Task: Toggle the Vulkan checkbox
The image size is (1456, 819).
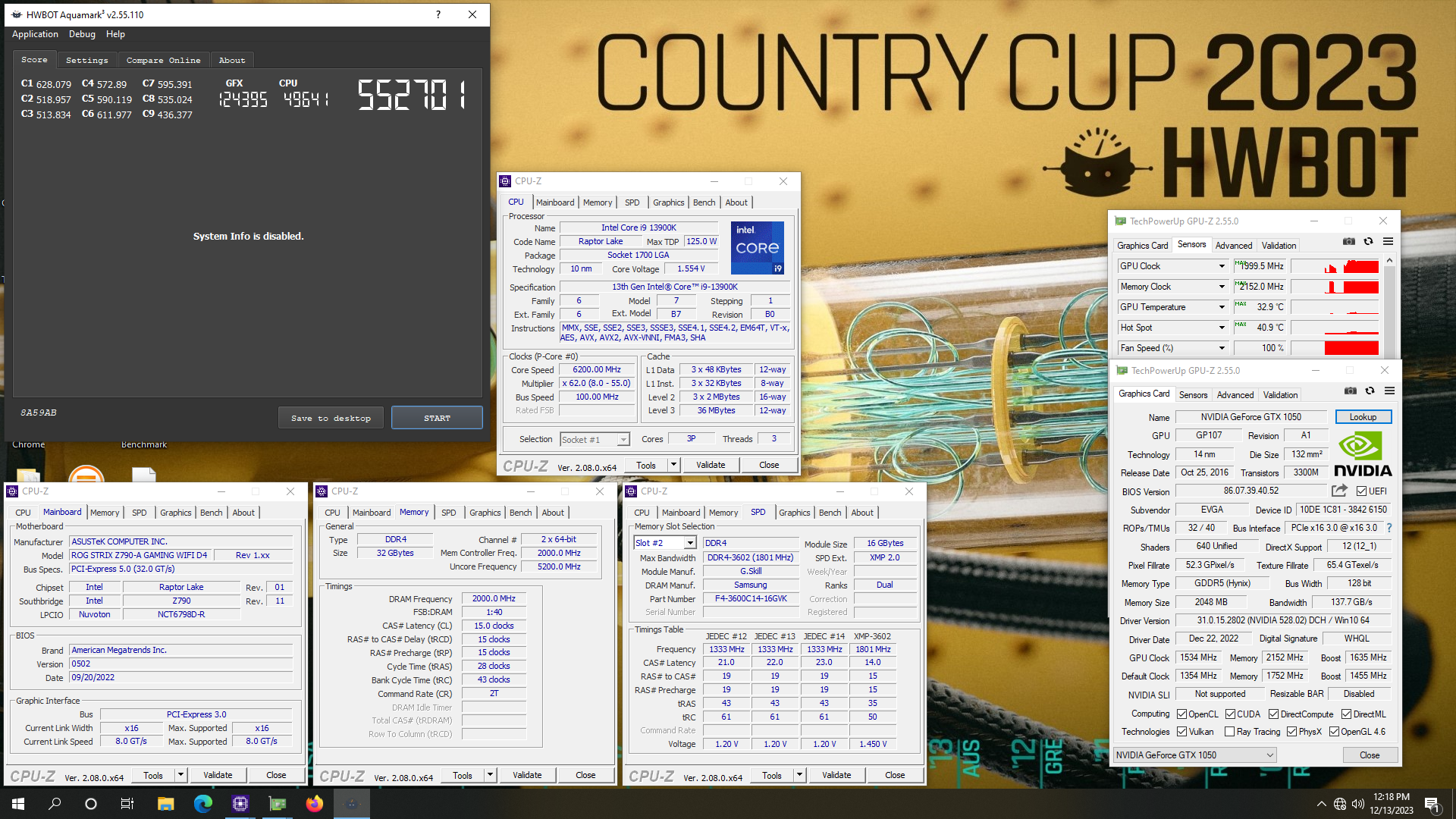Action: [x=1181, y=732]
